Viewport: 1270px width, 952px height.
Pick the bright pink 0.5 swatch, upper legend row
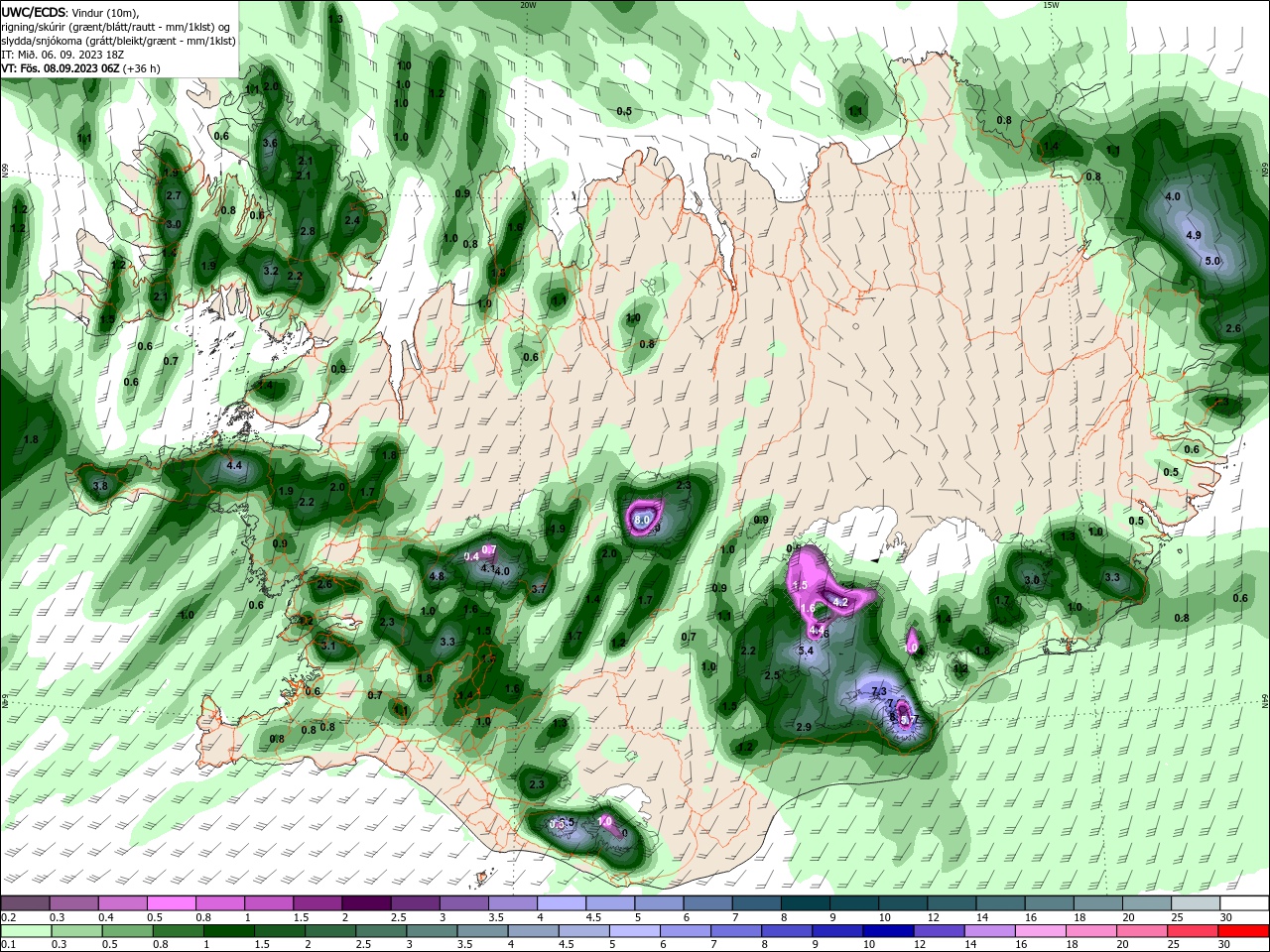[171, 902]
